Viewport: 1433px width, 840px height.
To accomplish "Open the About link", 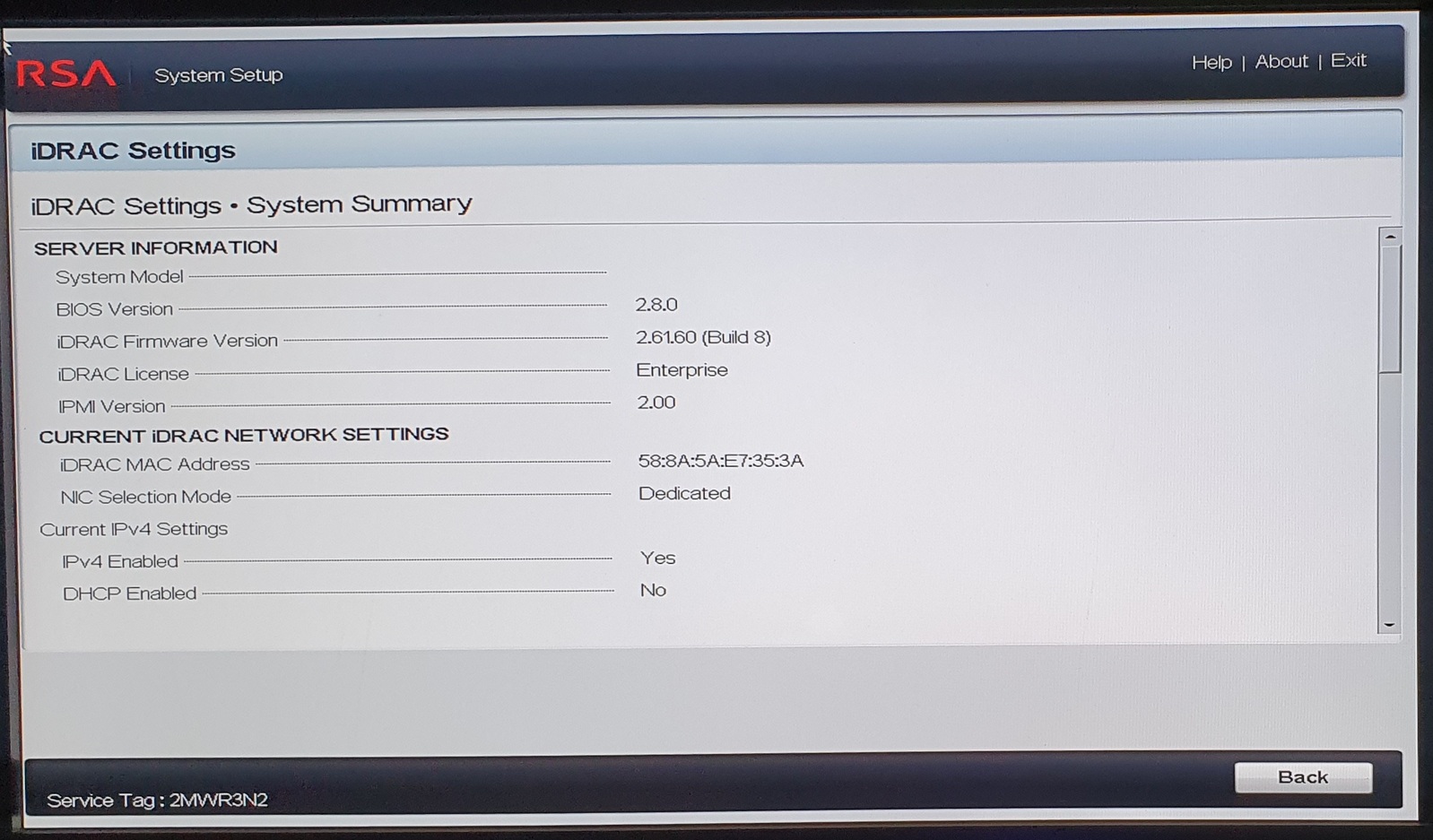I will (1281, 62).
